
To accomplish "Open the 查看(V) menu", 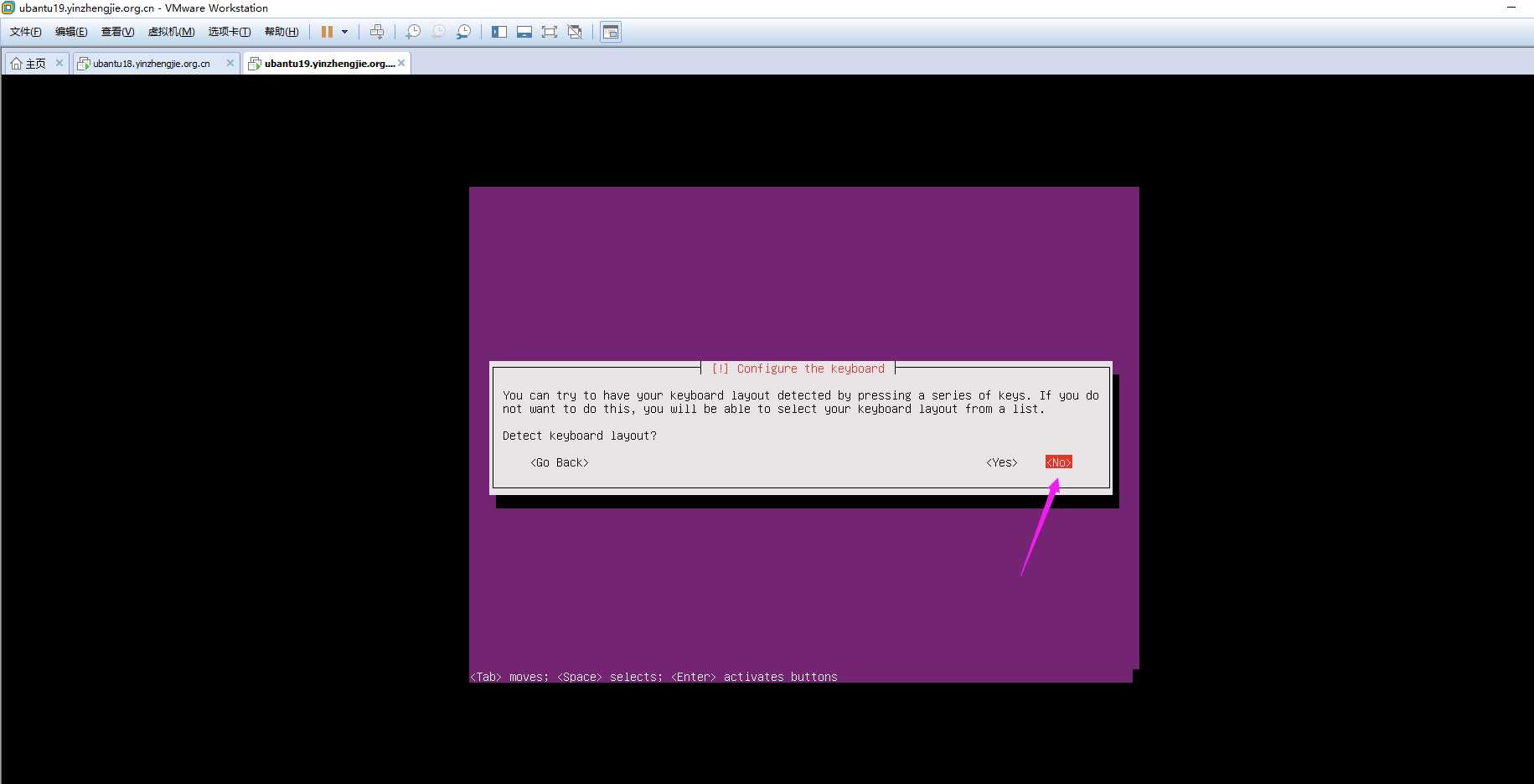I will [x=117, y=32].
